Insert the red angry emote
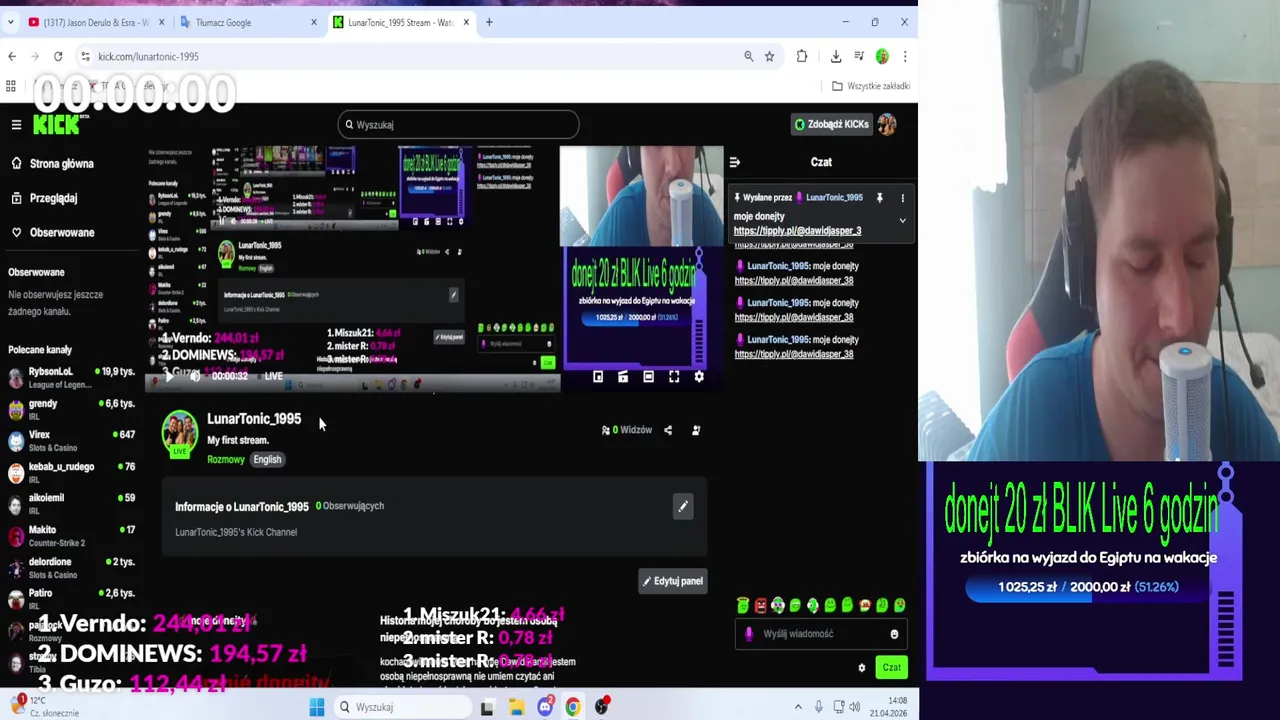This screenshot has width=1280, height=720. point(760,605)
